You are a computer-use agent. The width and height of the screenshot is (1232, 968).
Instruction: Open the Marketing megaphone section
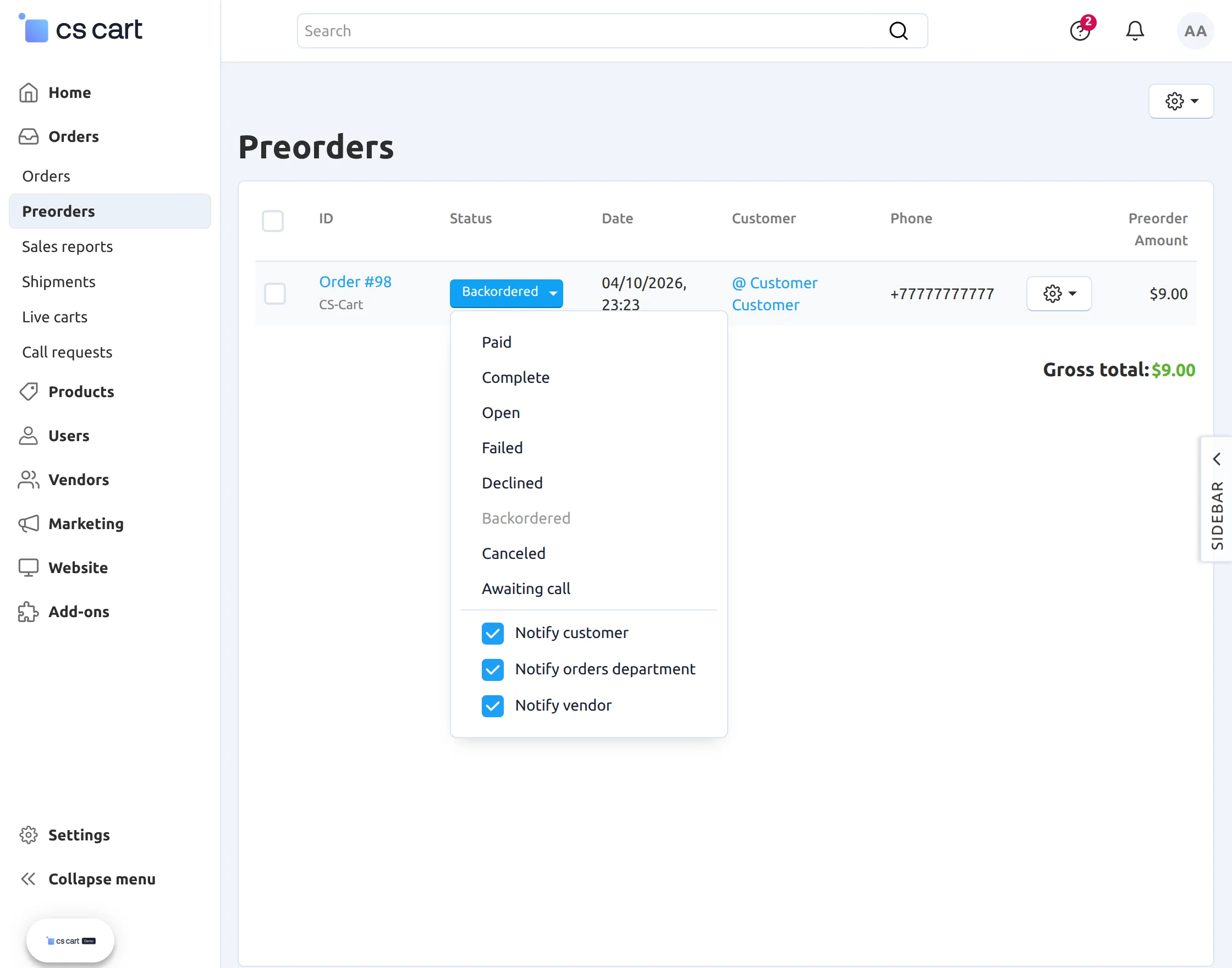29,524
